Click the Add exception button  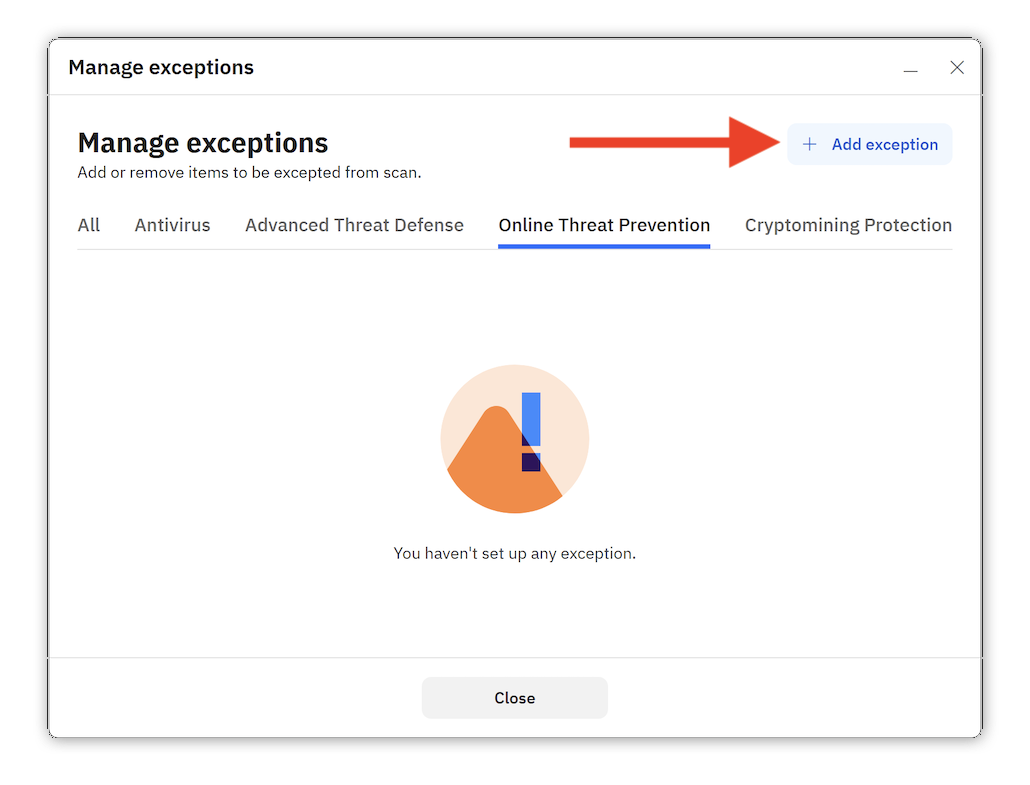pos(869,145)
